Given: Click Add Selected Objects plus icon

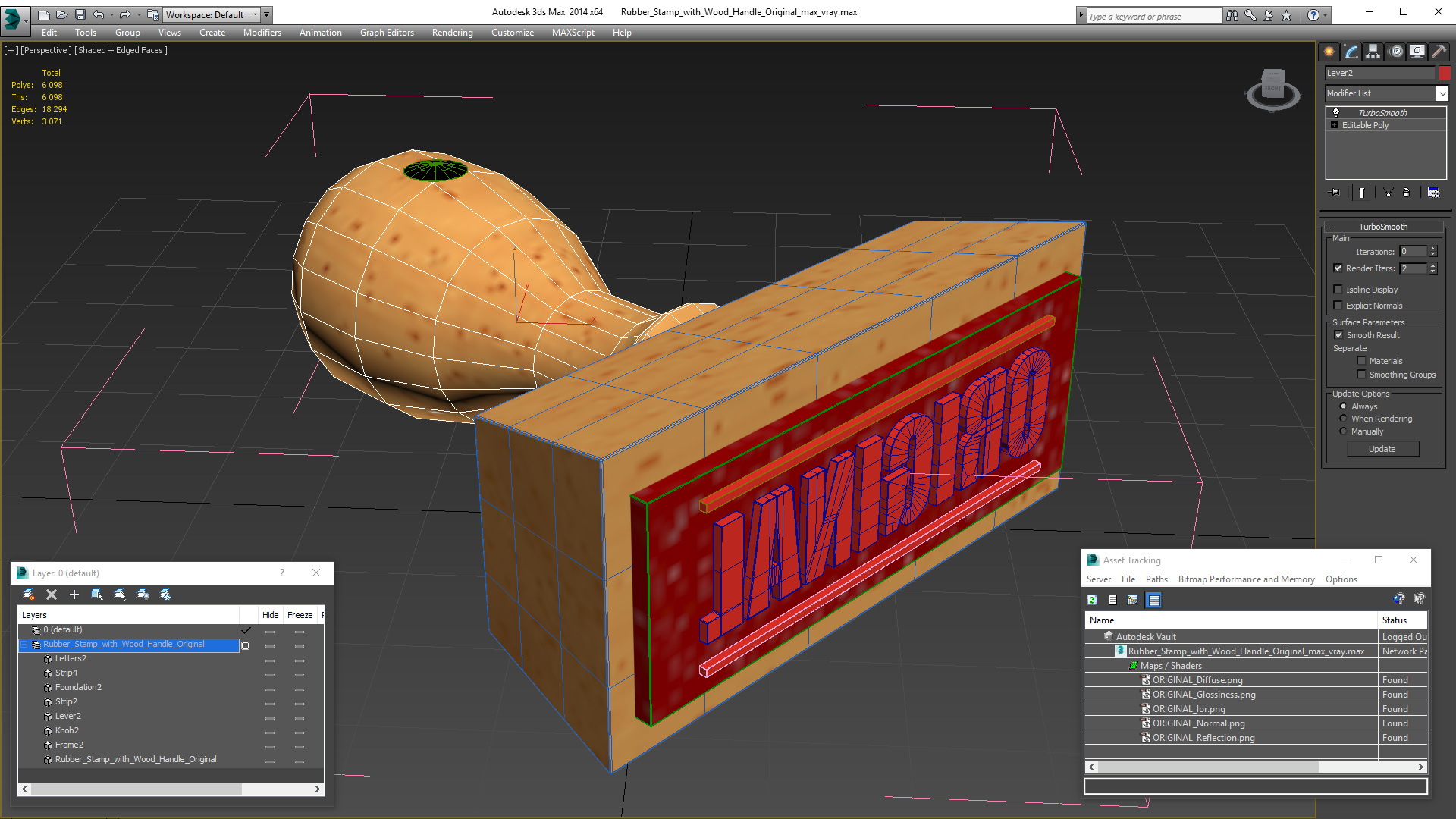Looking at the screenshot, I should (74, 595).
